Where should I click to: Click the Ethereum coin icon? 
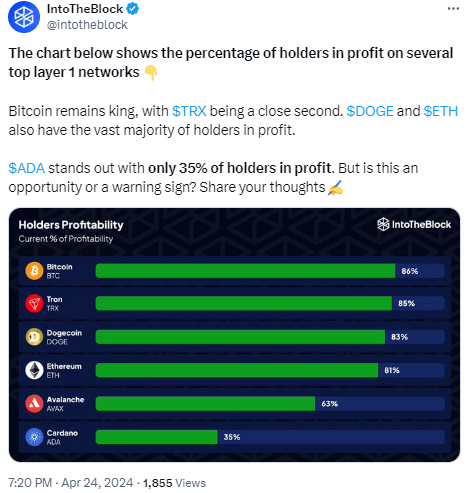[34, 370]
